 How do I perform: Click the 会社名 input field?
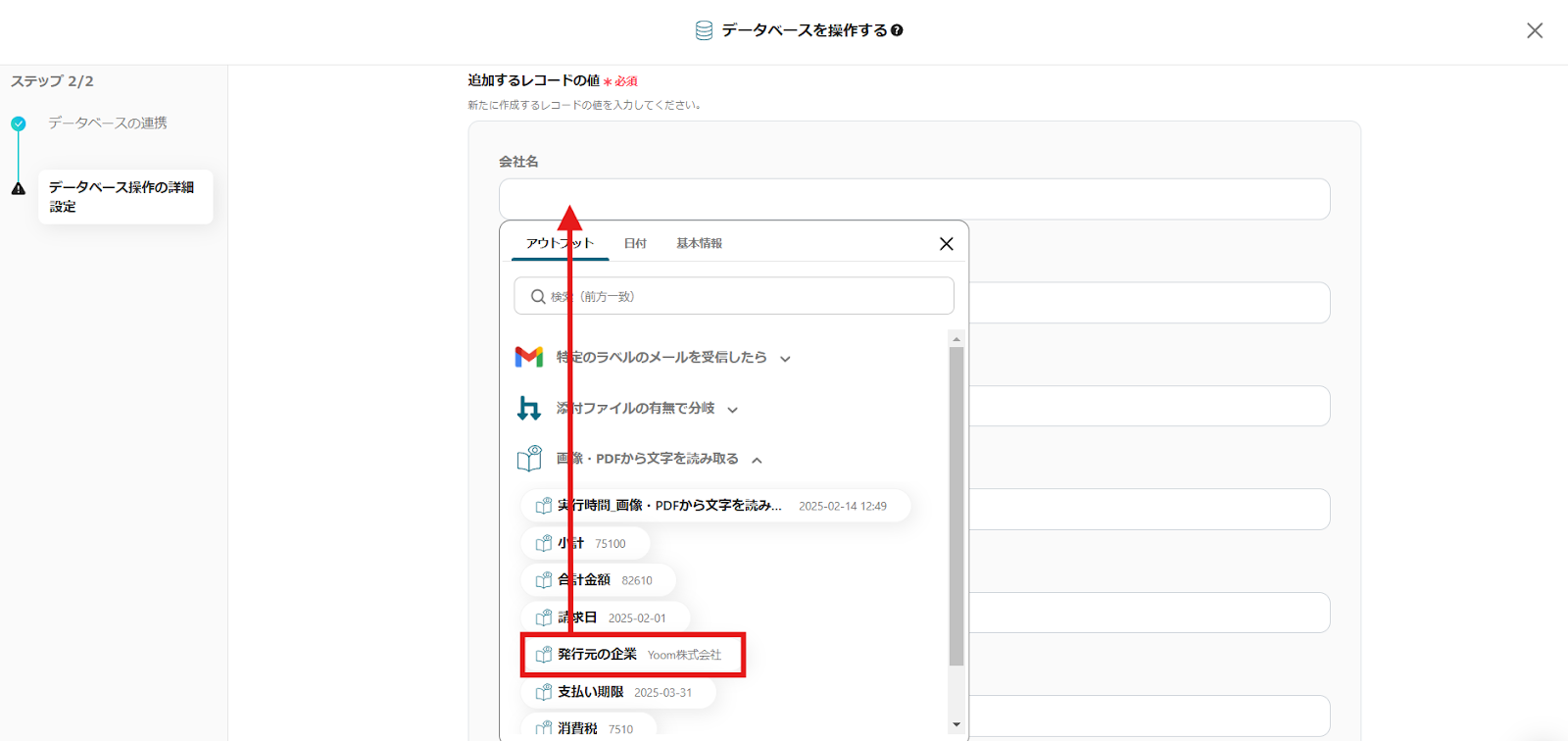point(913,199)
